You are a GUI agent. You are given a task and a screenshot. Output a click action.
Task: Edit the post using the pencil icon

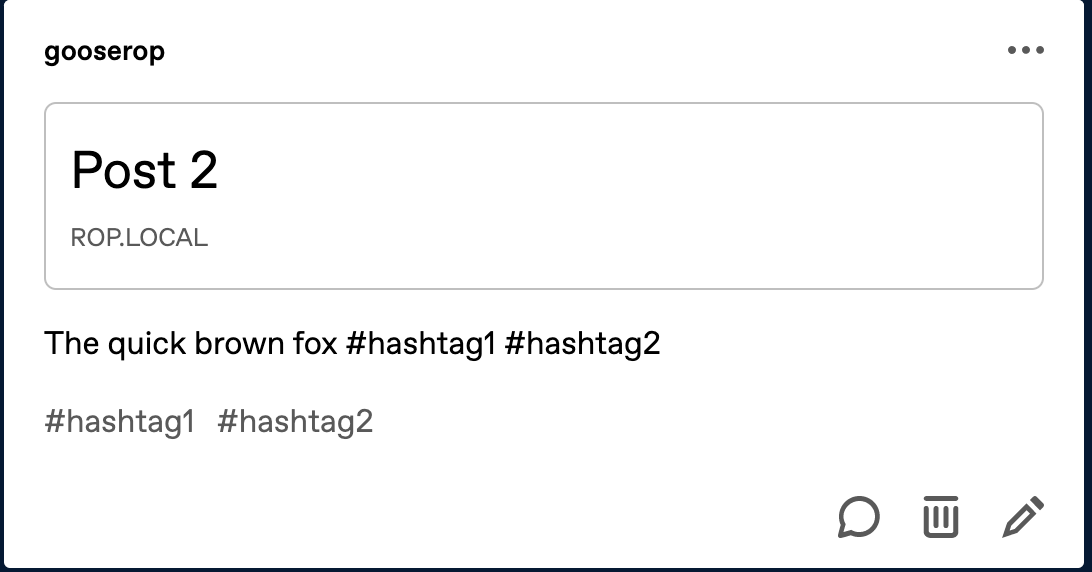tap(1023, 516)
